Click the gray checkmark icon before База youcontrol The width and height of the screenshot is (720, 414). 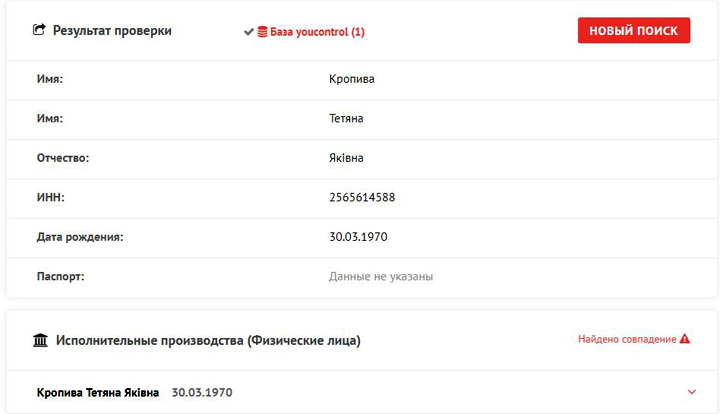point(249,32)
